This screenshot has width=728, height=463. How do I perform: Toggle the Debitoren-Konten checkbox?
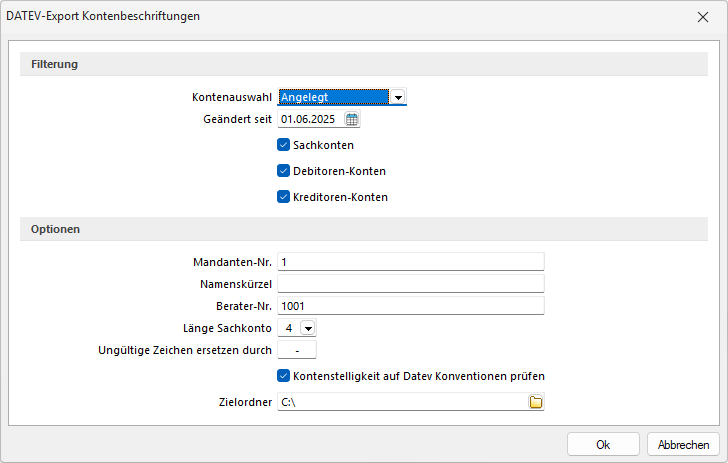[284, 171]
